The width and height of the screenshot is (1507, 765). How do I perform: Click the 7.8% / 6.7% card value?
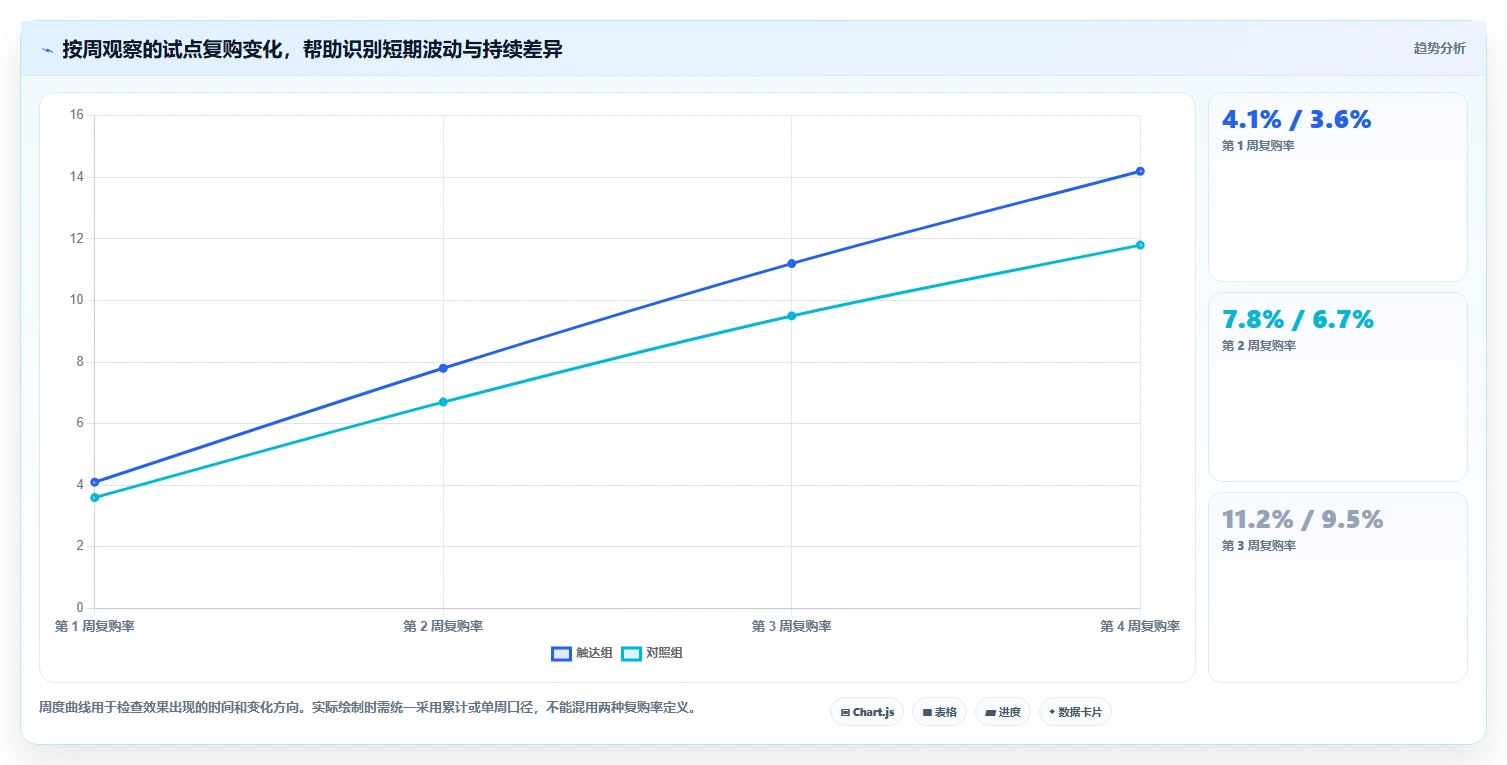click(x=1298, y=319)
